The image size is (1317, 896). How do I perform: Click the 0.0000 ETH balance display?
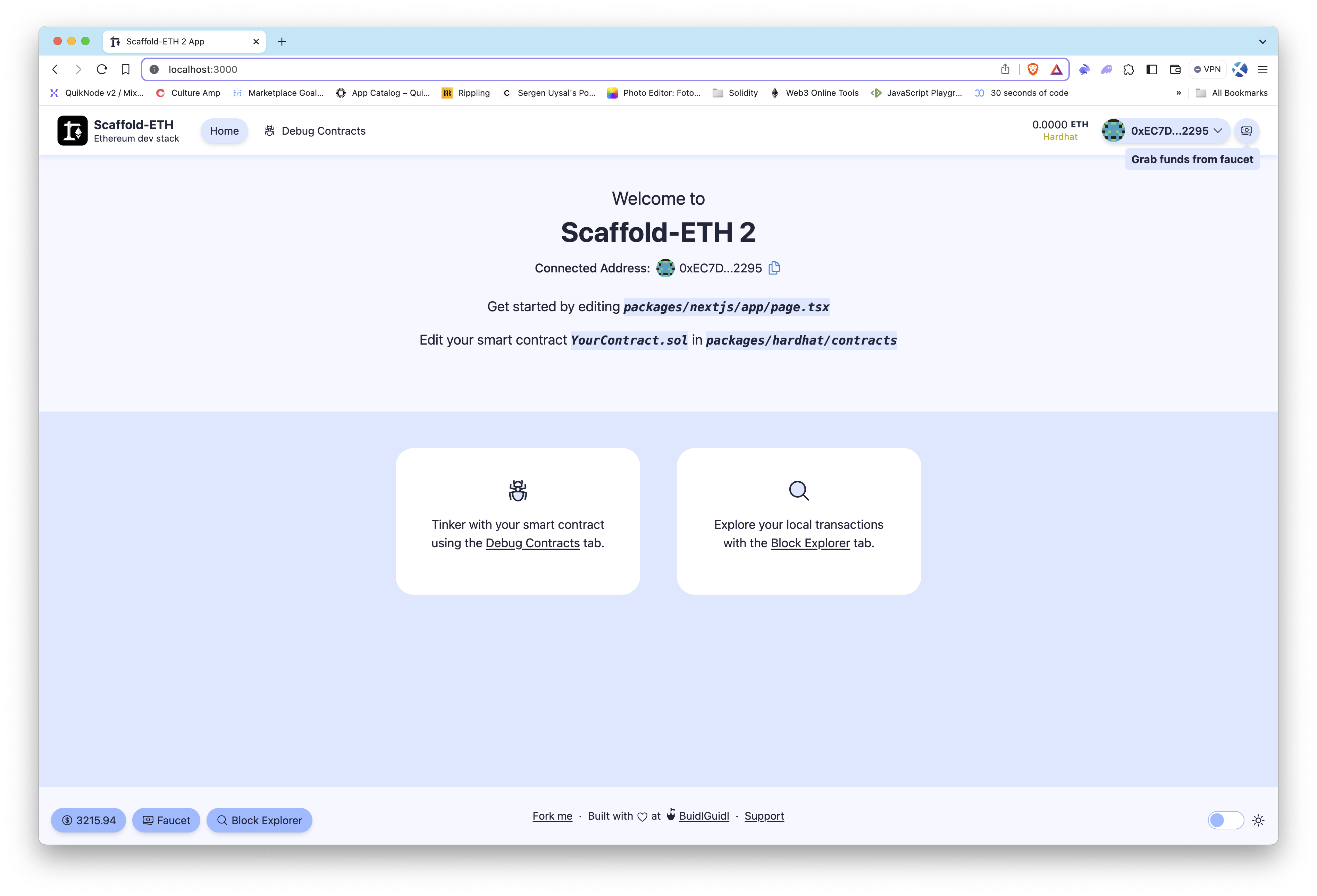pyautogui.click(x=1060, y=125)
